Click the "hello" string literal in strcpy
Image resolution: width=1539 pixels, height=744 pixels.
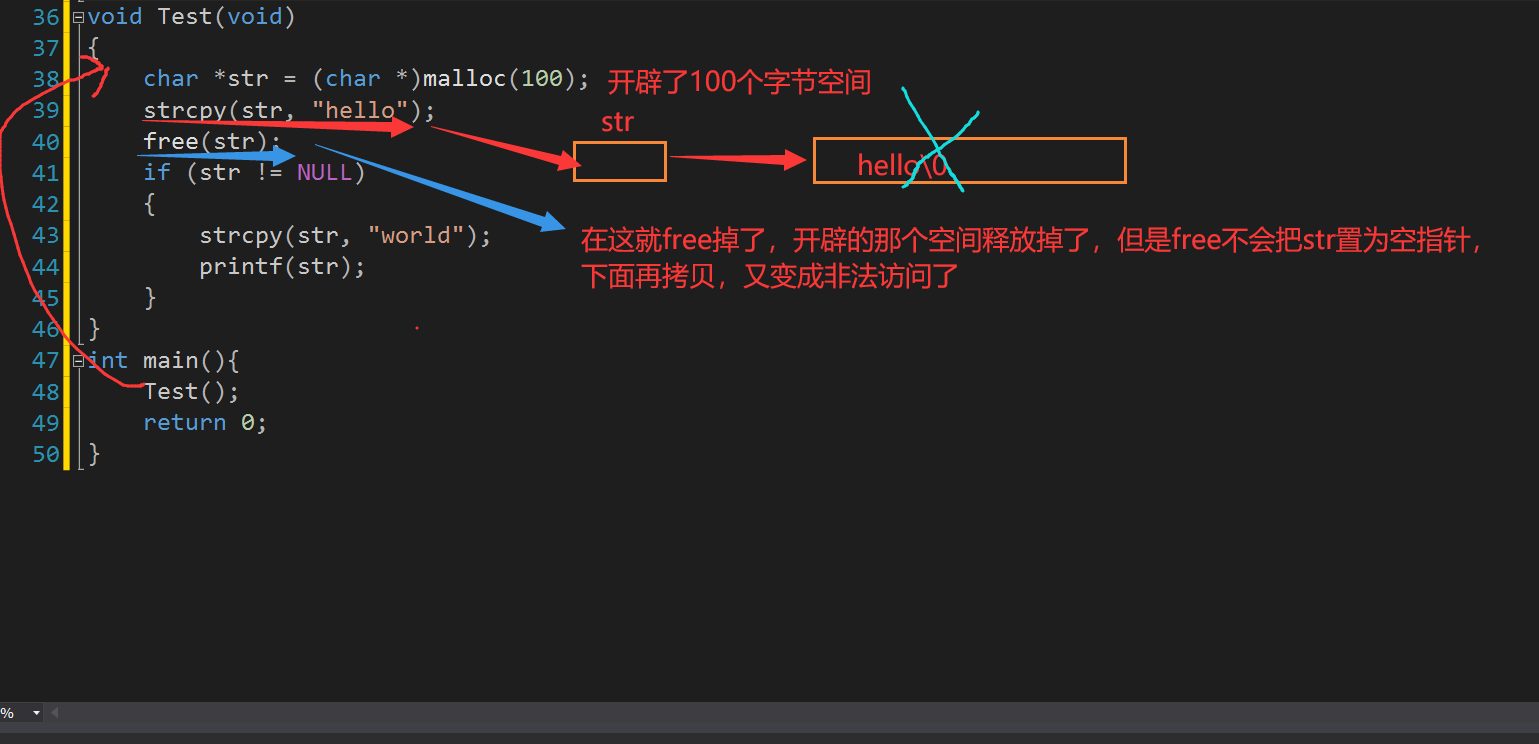(361, 110)
